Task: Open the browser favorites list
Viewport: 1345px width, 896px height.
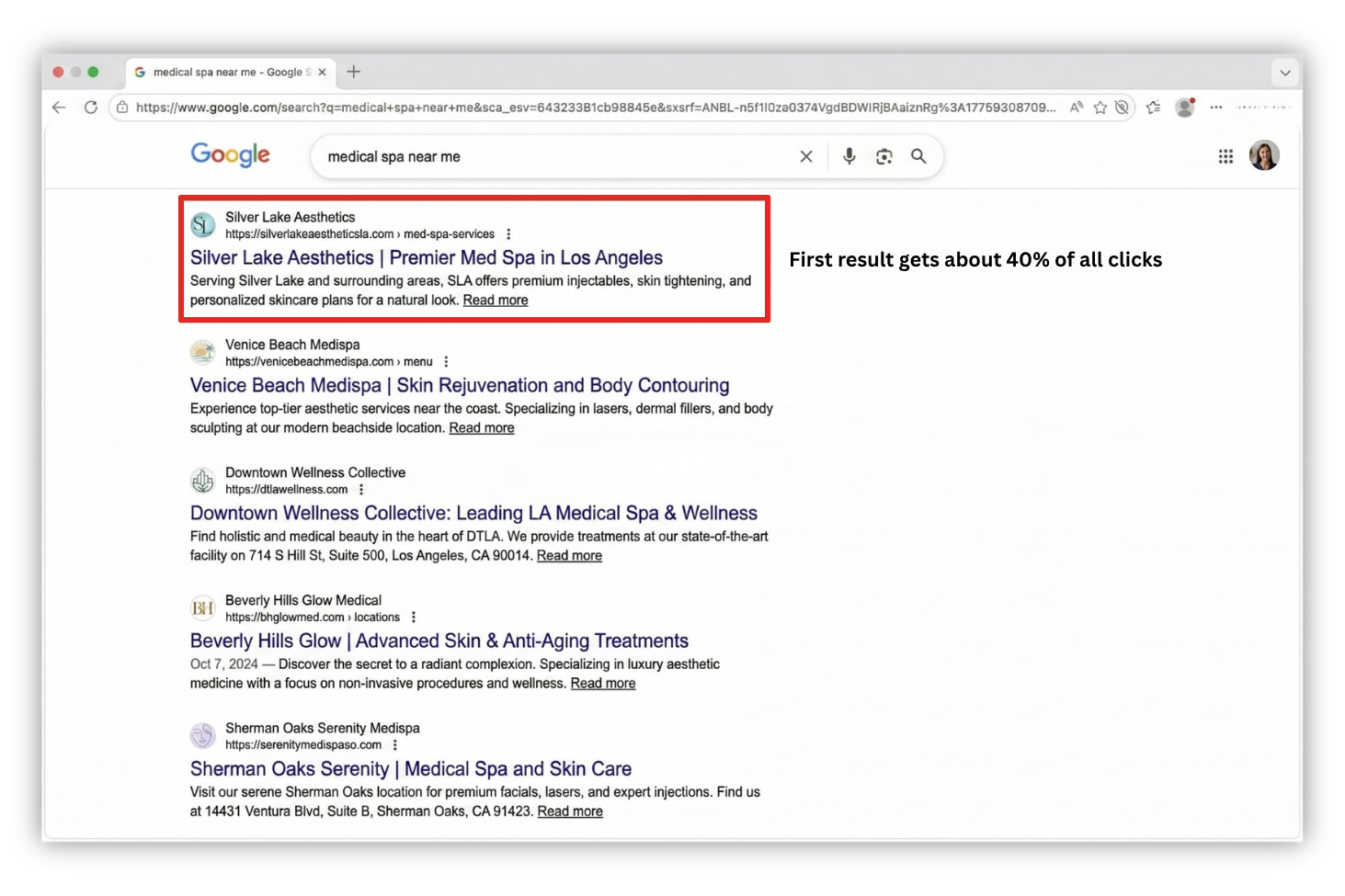Action: [1154, 108]
